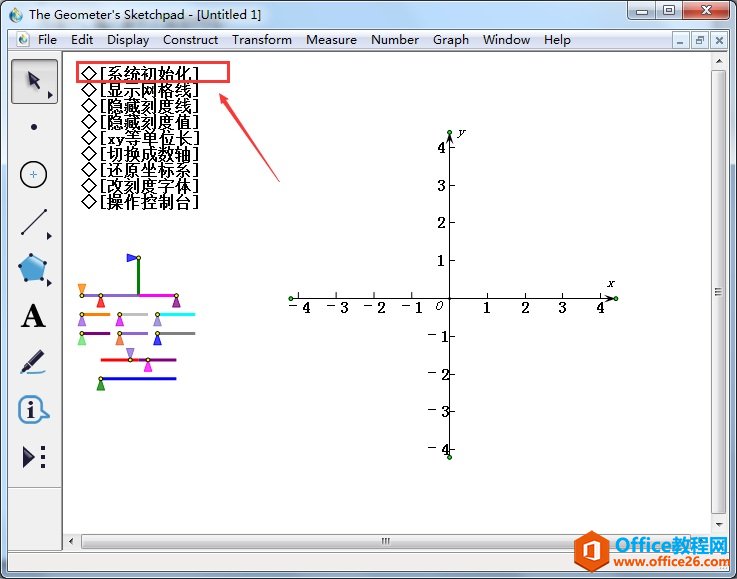Click the point at the top of y-axis
This screenshot has width=737, height=579.
tap(449, 133)
